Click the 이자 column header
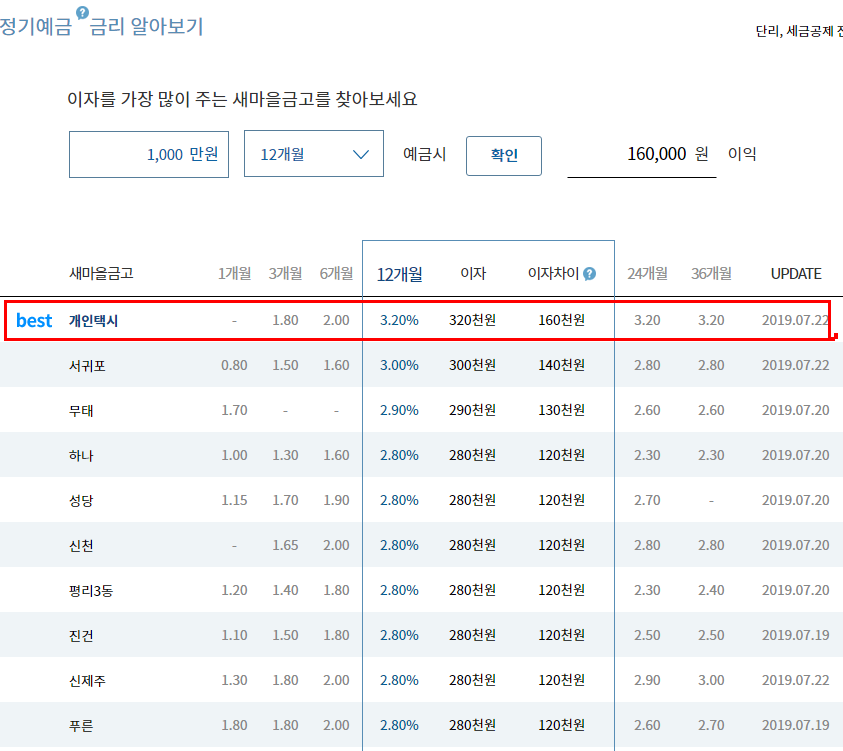Screen dimensions: 843x751 click(473, 274)
